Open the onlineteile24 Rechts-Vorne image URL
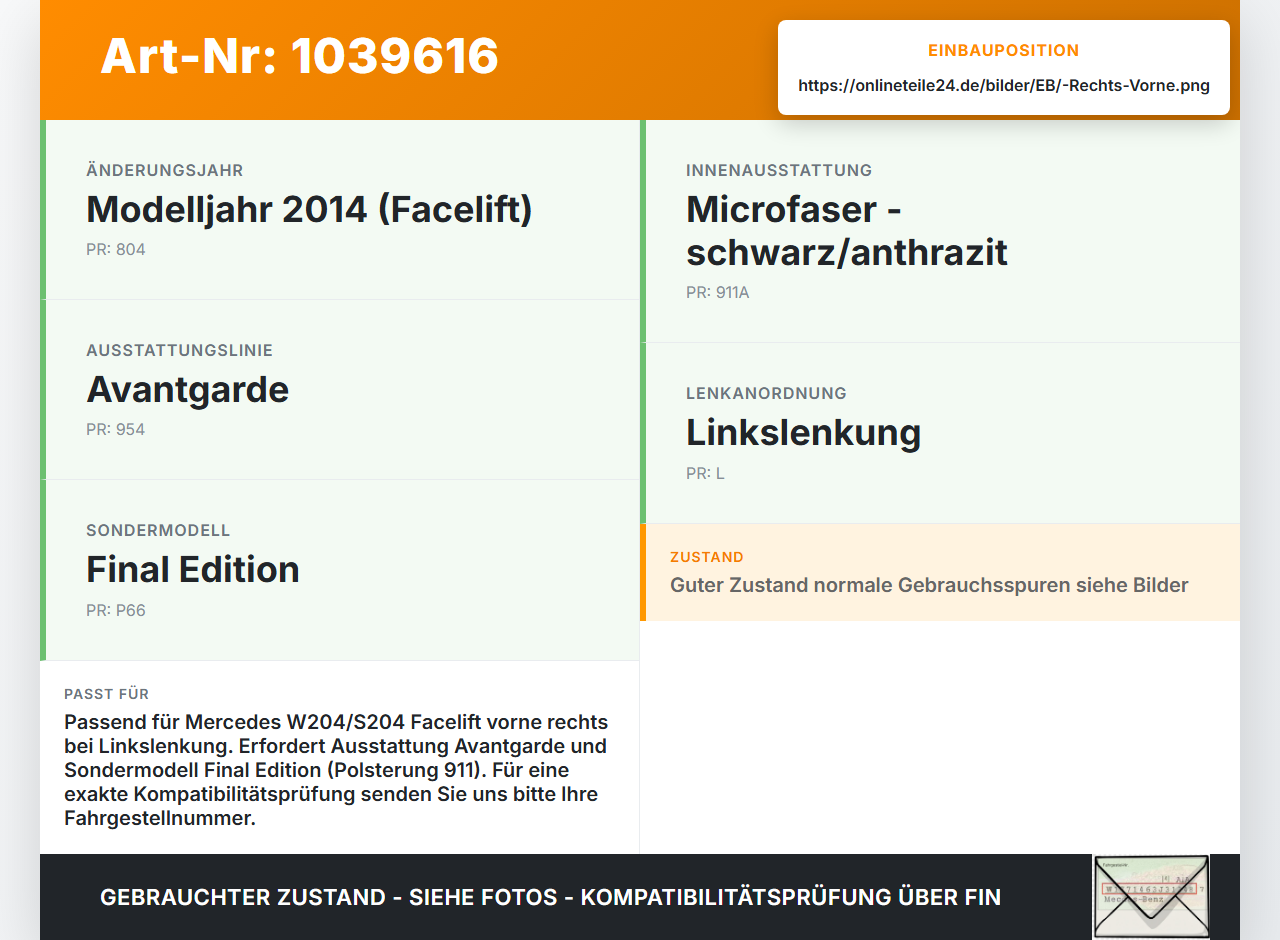 point(1004,85)
